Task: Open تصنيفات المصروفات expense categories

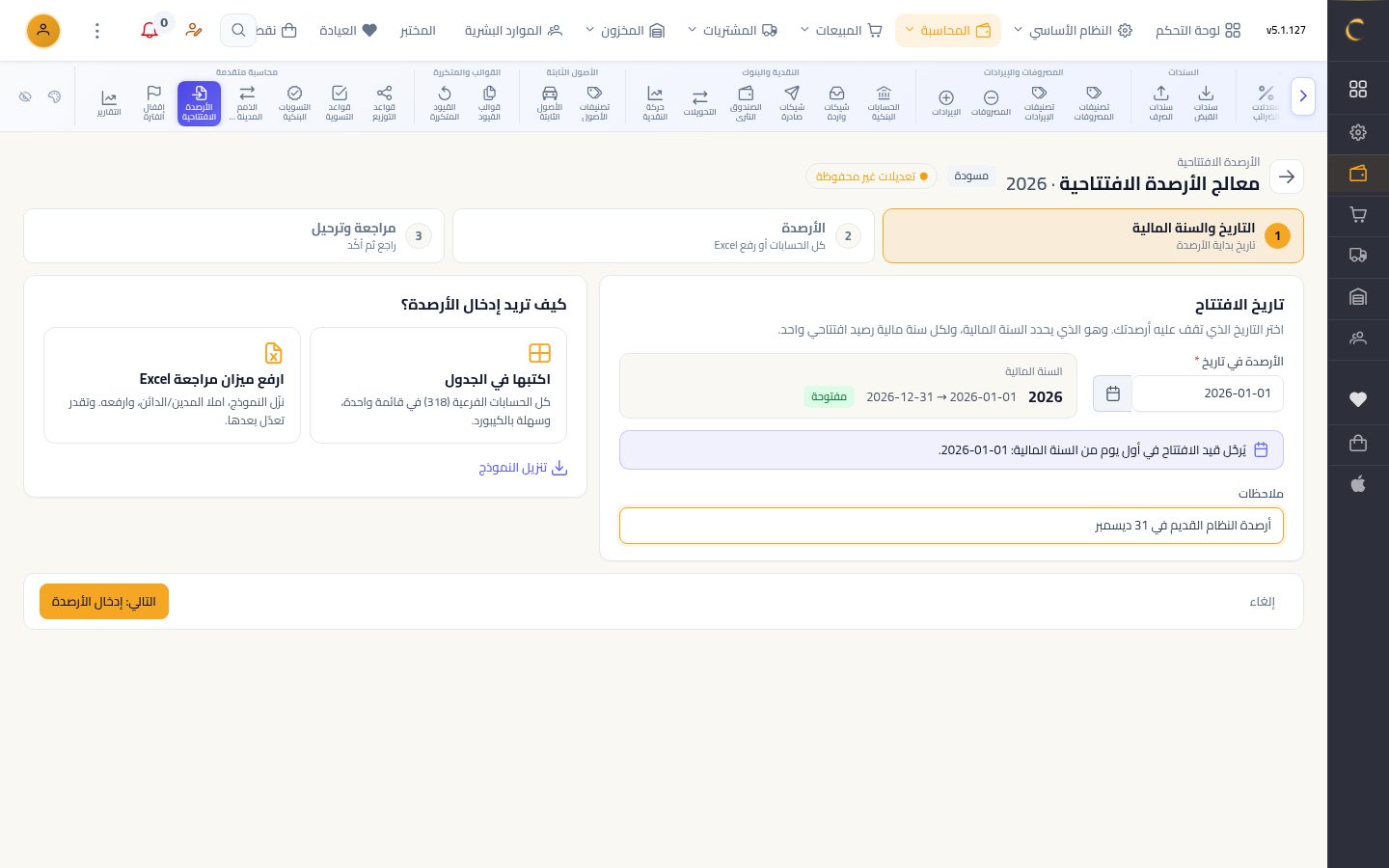Action: pos(1094,103)
